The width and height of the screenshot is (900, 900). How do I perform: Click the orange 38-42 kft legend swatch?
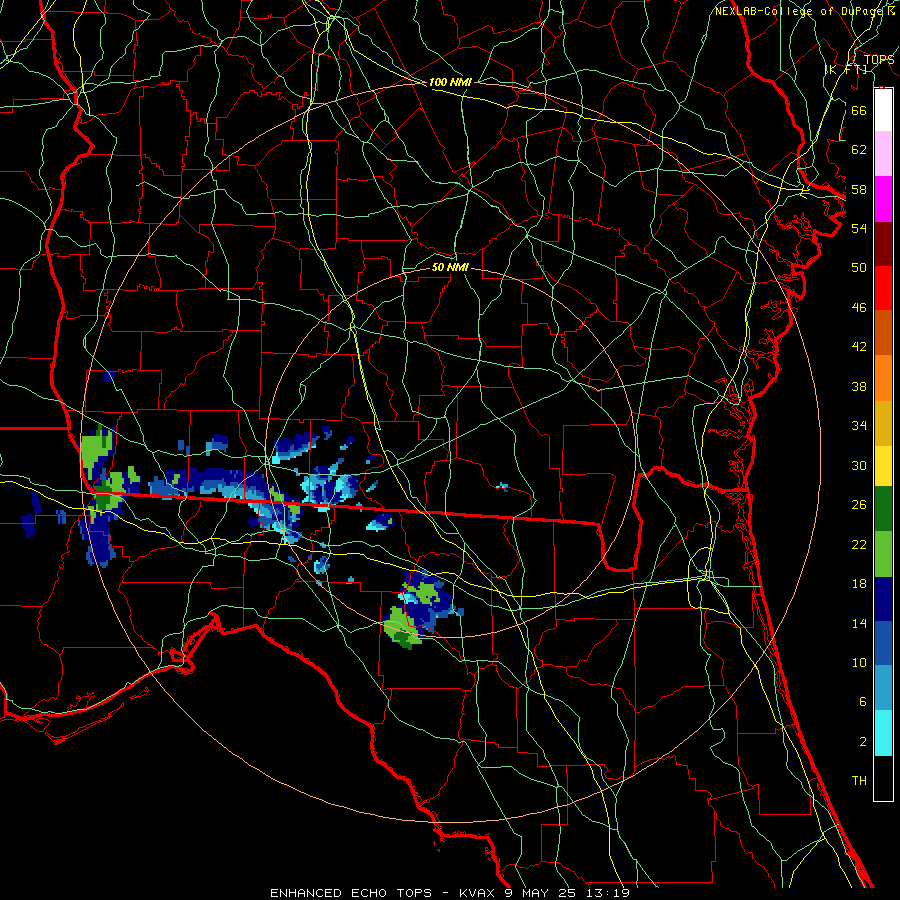point(883,378)
